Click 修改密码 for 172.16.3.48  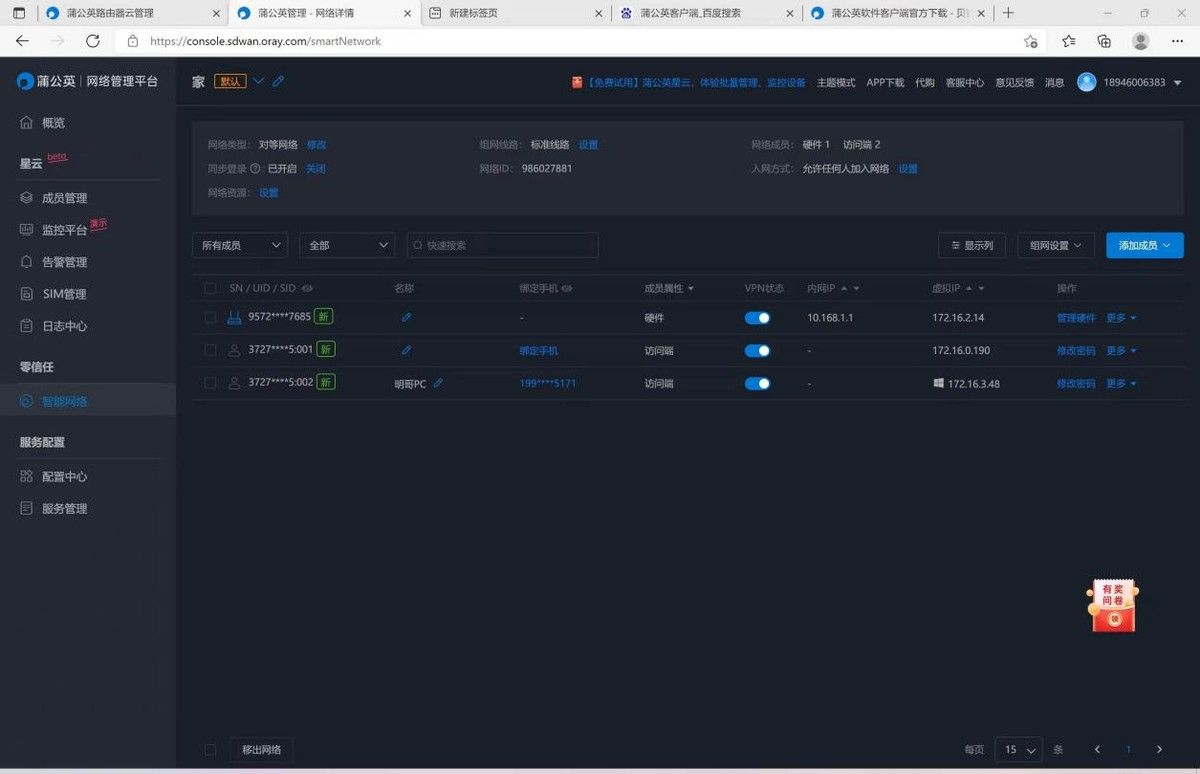point(1076,383)
